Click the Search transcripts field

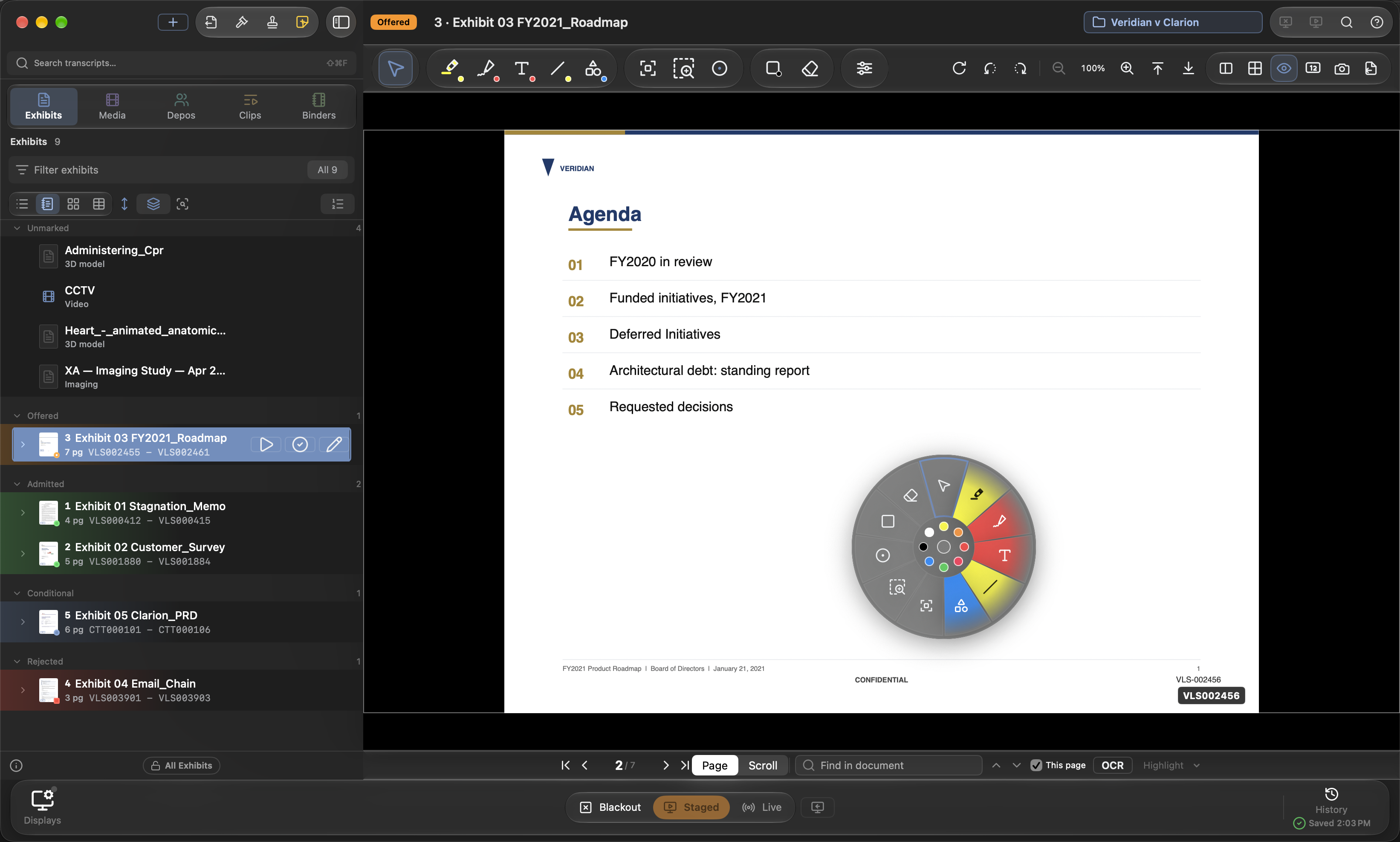[x=182, y=63]
